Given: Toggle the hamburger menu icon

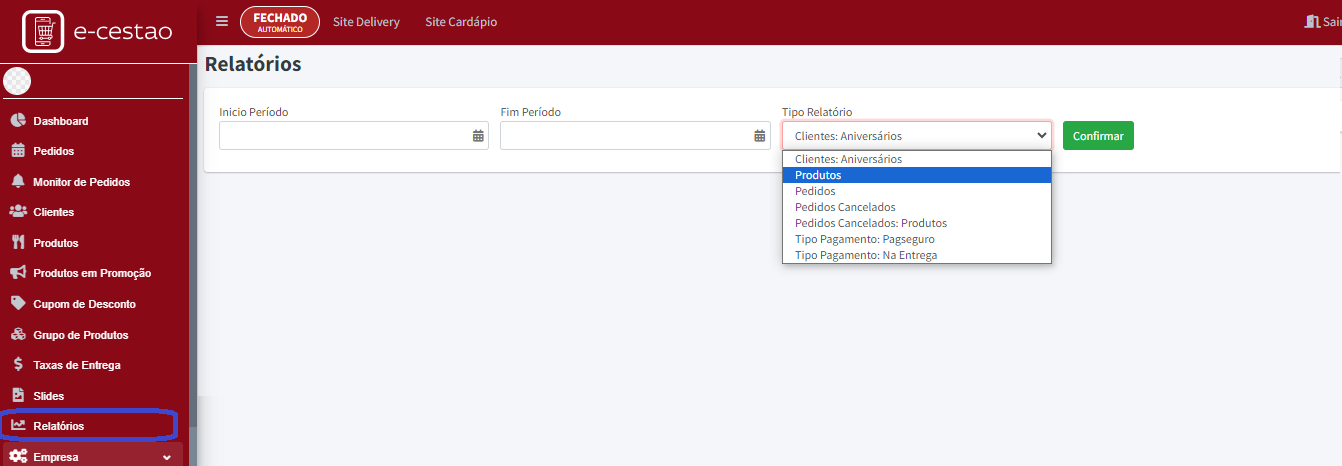Looking at the screenshot, I should pos(222,22).
